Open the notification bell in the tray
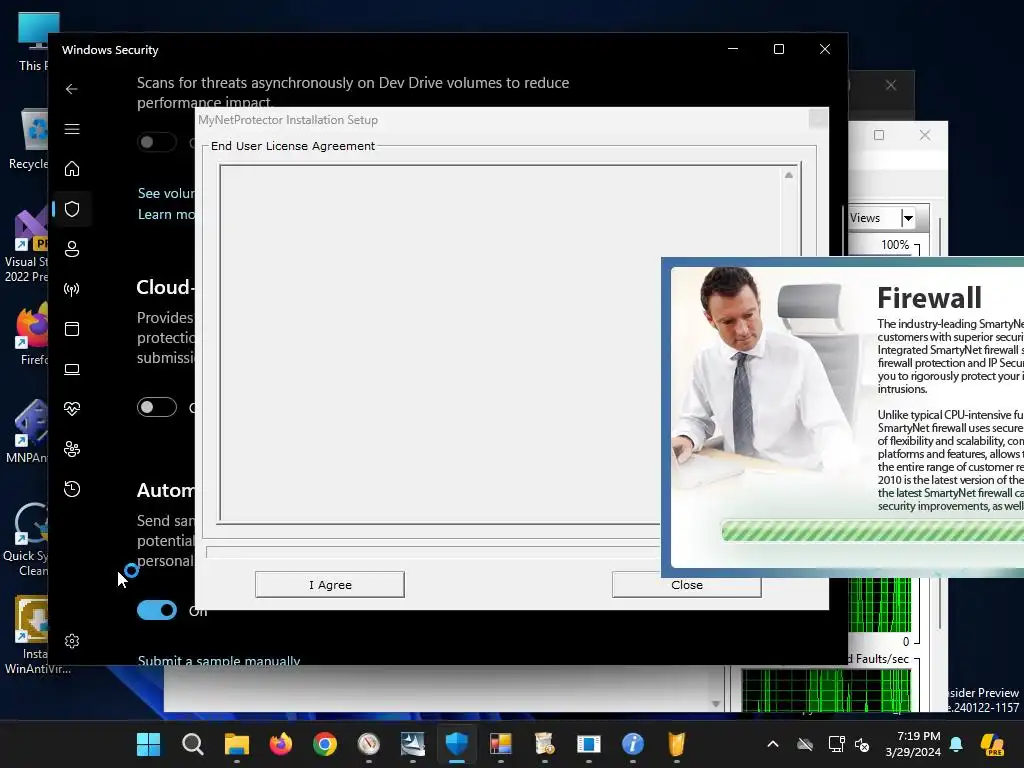Screen dimensions: 1024x768 956,744
